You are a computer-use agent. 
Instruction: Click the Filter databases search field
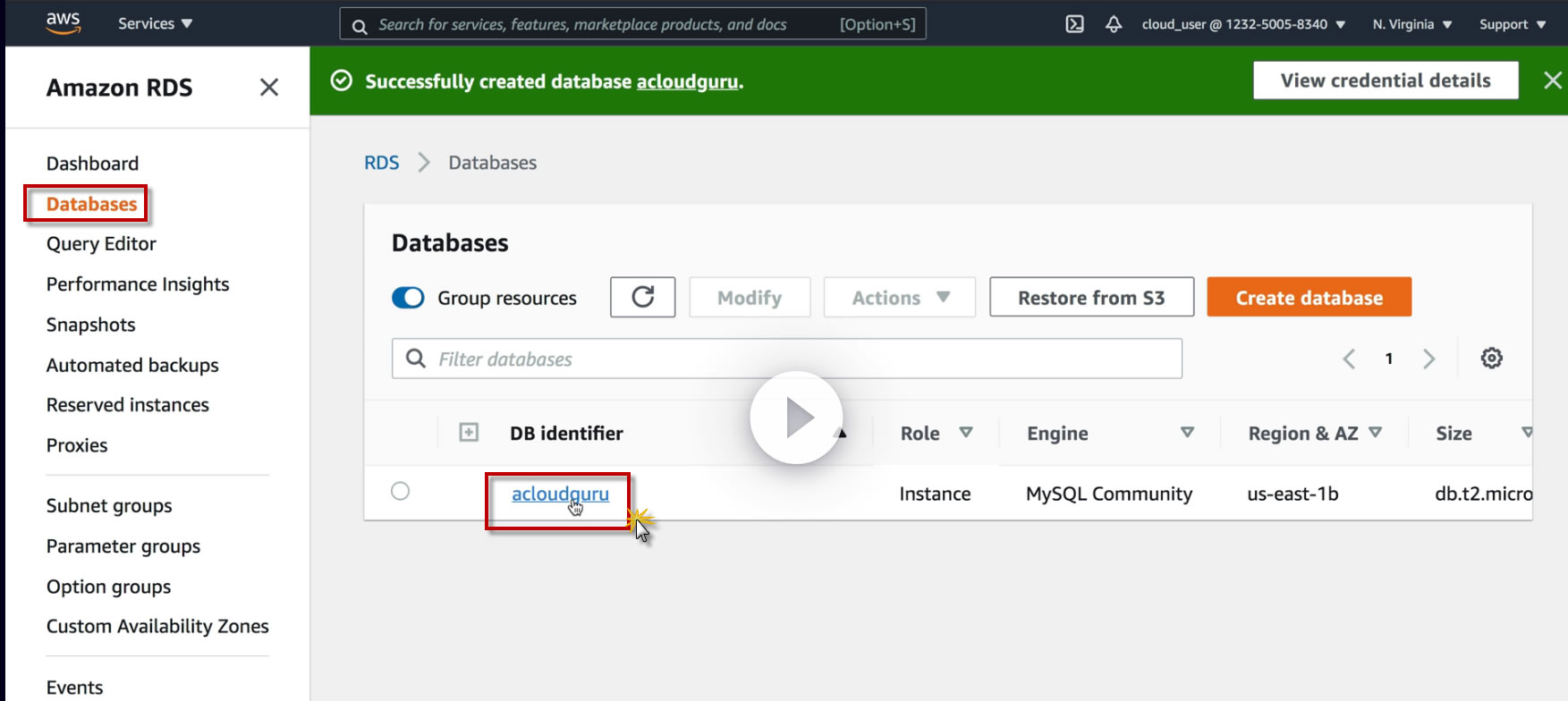click(787, 359)
